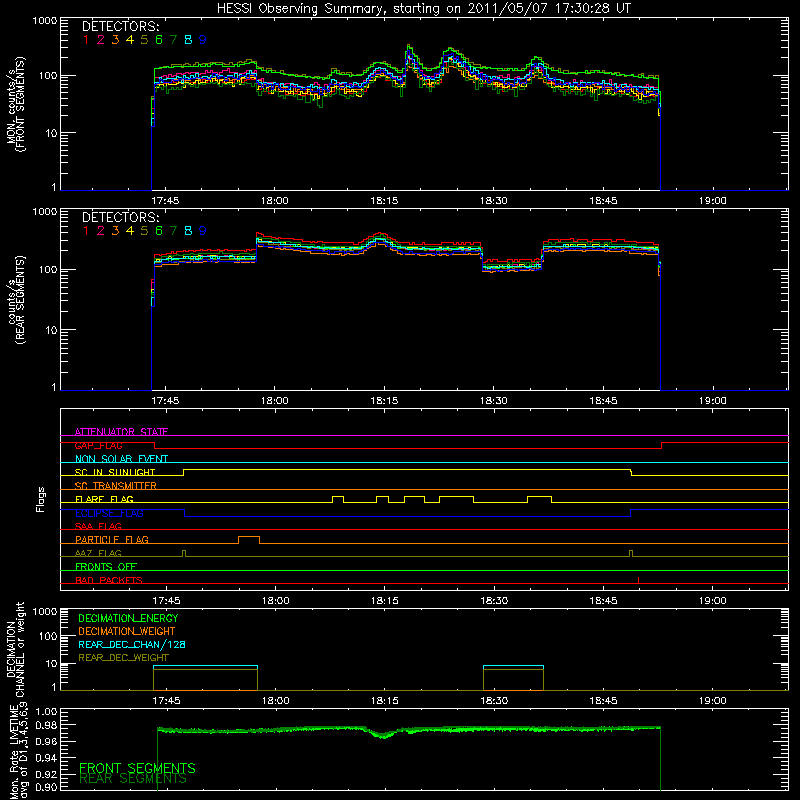Click the SAA_FLAG label

(98, 526)
